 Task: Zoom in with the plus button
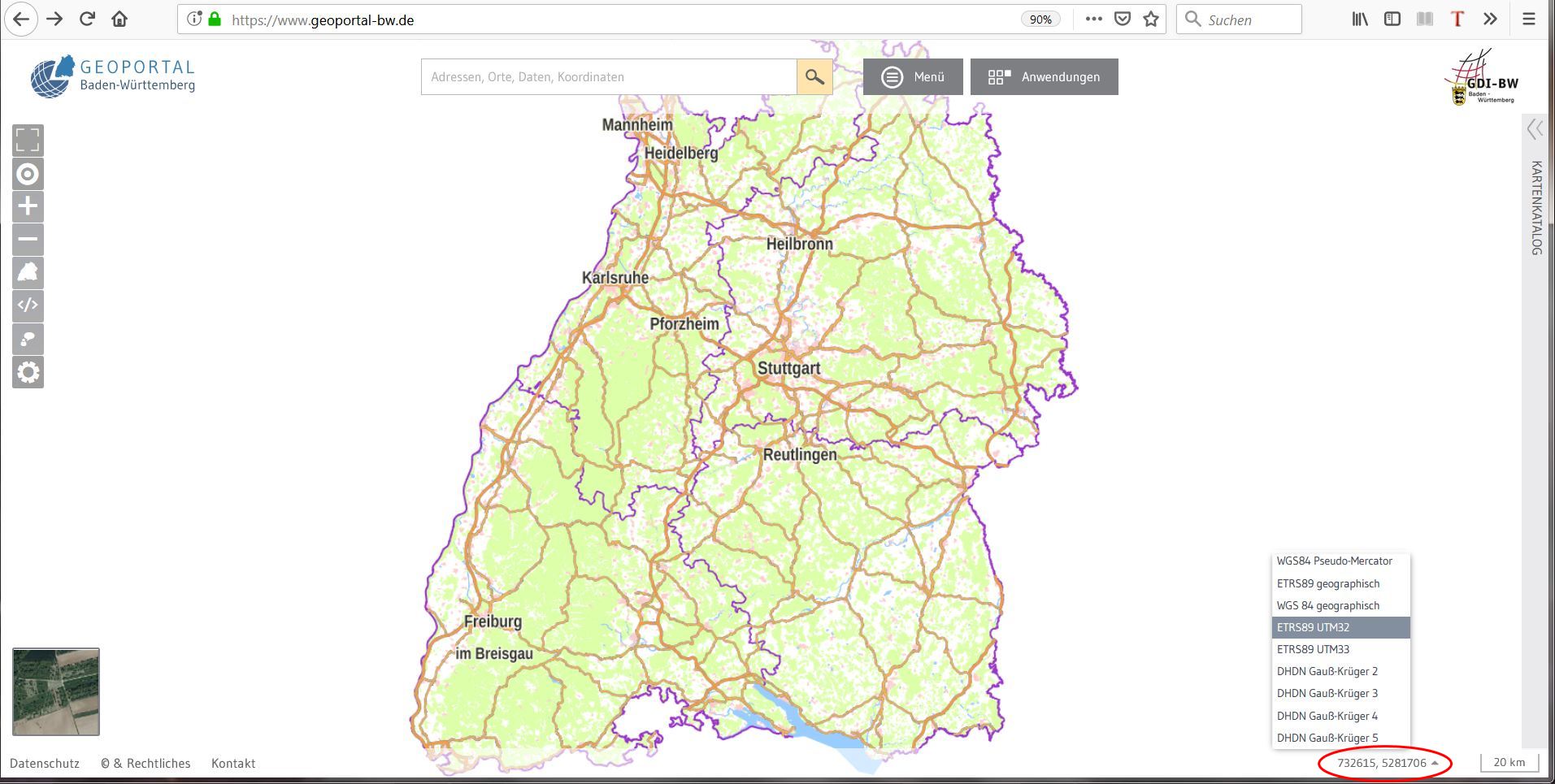coord(28,207)
